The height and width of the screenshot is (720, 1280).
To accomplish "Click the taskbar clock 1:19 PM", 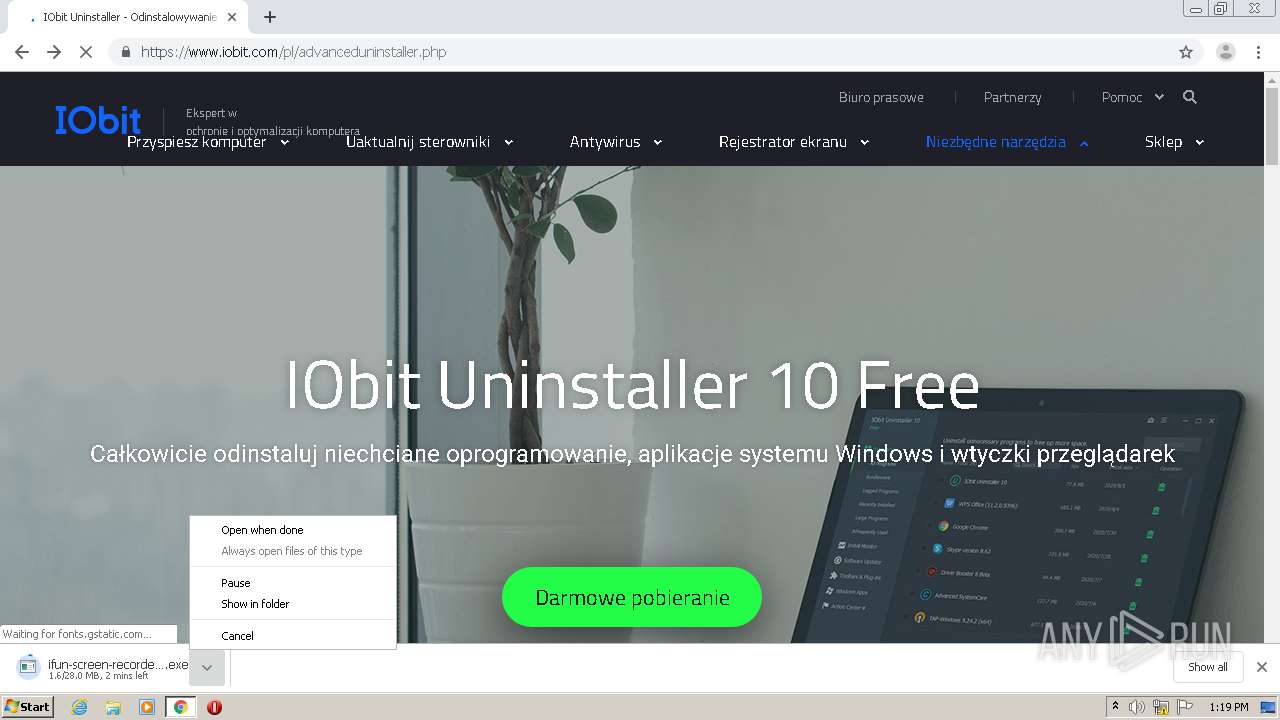I will (1228, 707).
